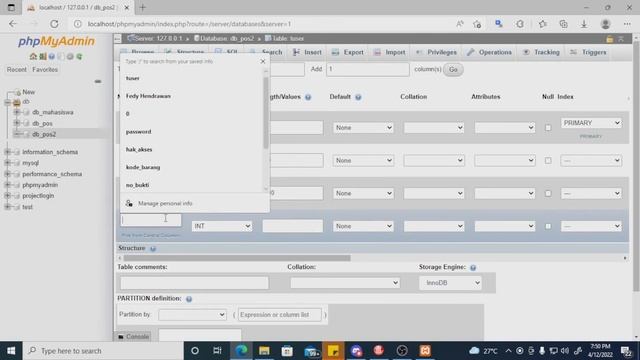The width and height of the screenshot is (640, 360).
Task: Expand the information_schema database node
Action: 7,152
